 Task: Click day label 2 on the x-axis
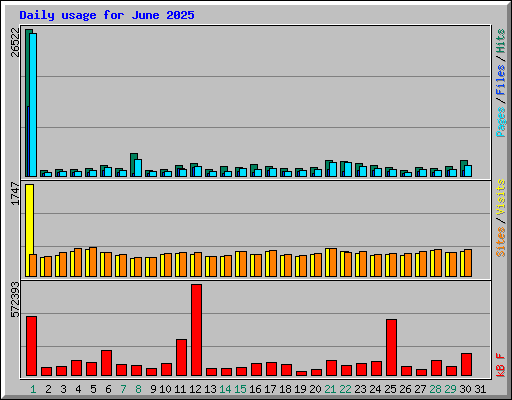48,389
